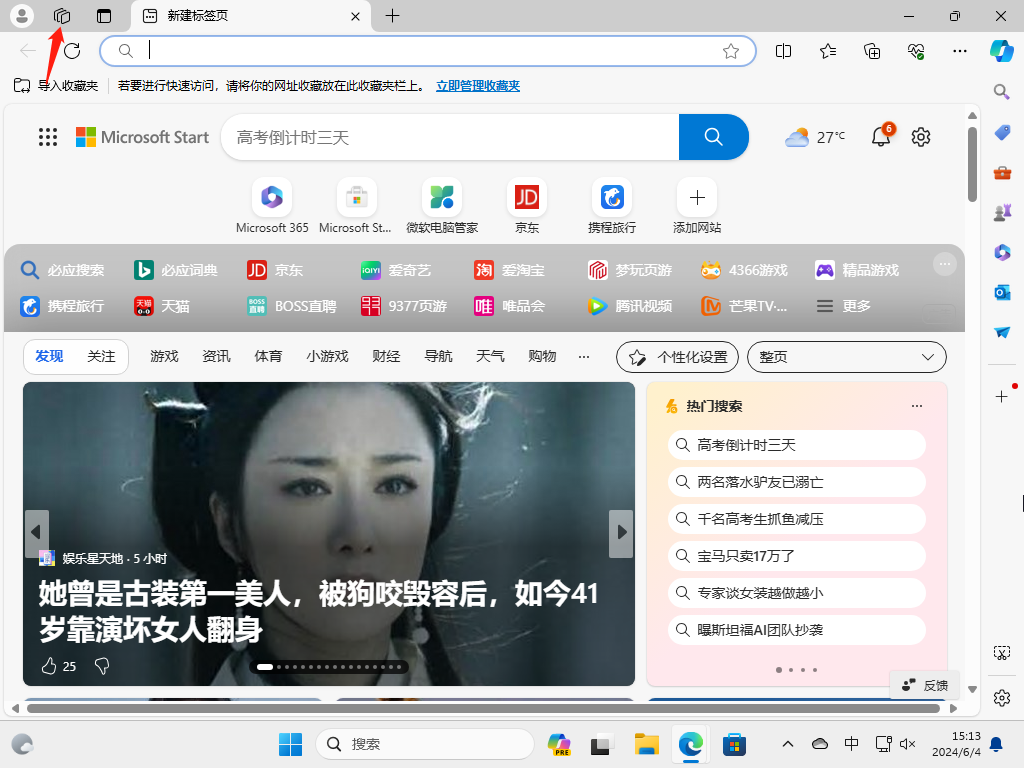This screenshot has height=768, width=1024.
Task: Switch to the 游戏 feed tab
Action: 163,356
